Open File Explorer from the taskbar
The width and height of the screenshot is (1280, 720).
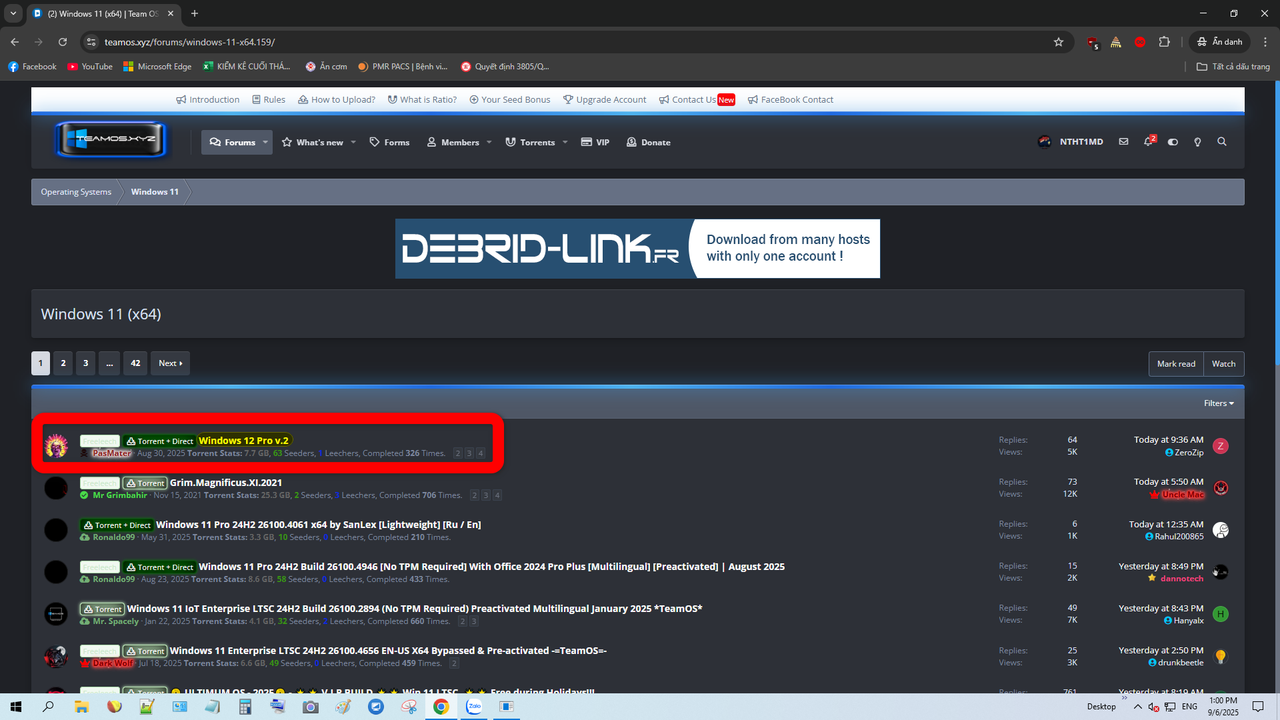[x=82, y=706]
